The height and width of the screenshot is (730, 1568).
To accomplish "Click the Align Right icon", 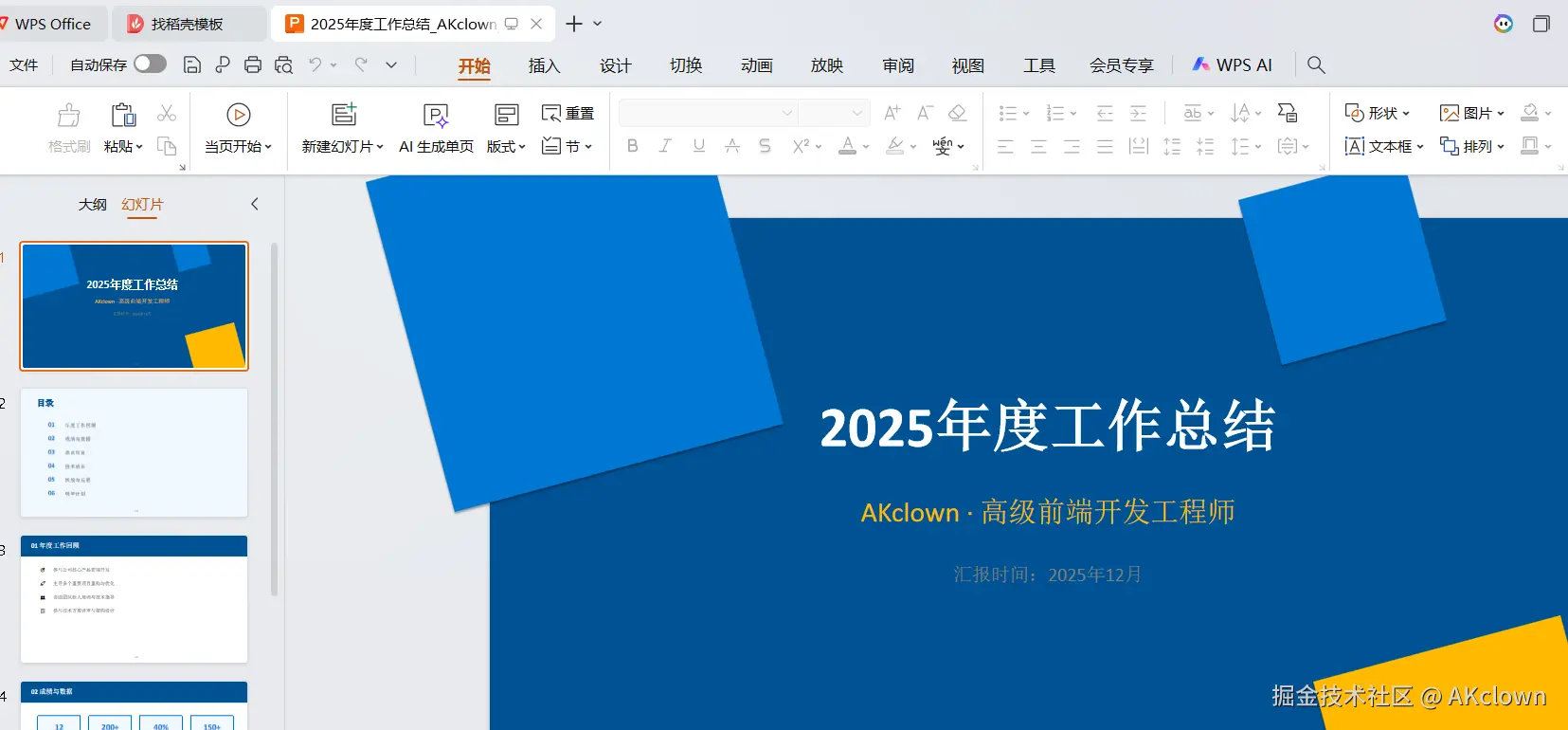I will tap(1072, 146).
